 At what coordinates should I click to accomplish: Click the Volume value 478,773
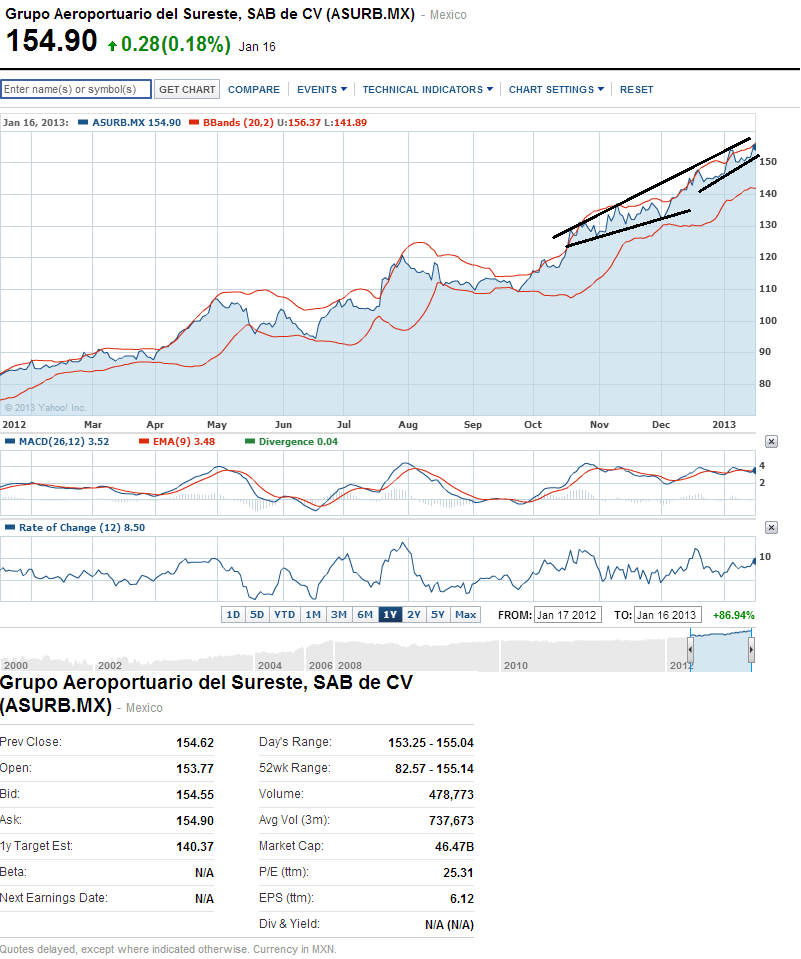451,794
